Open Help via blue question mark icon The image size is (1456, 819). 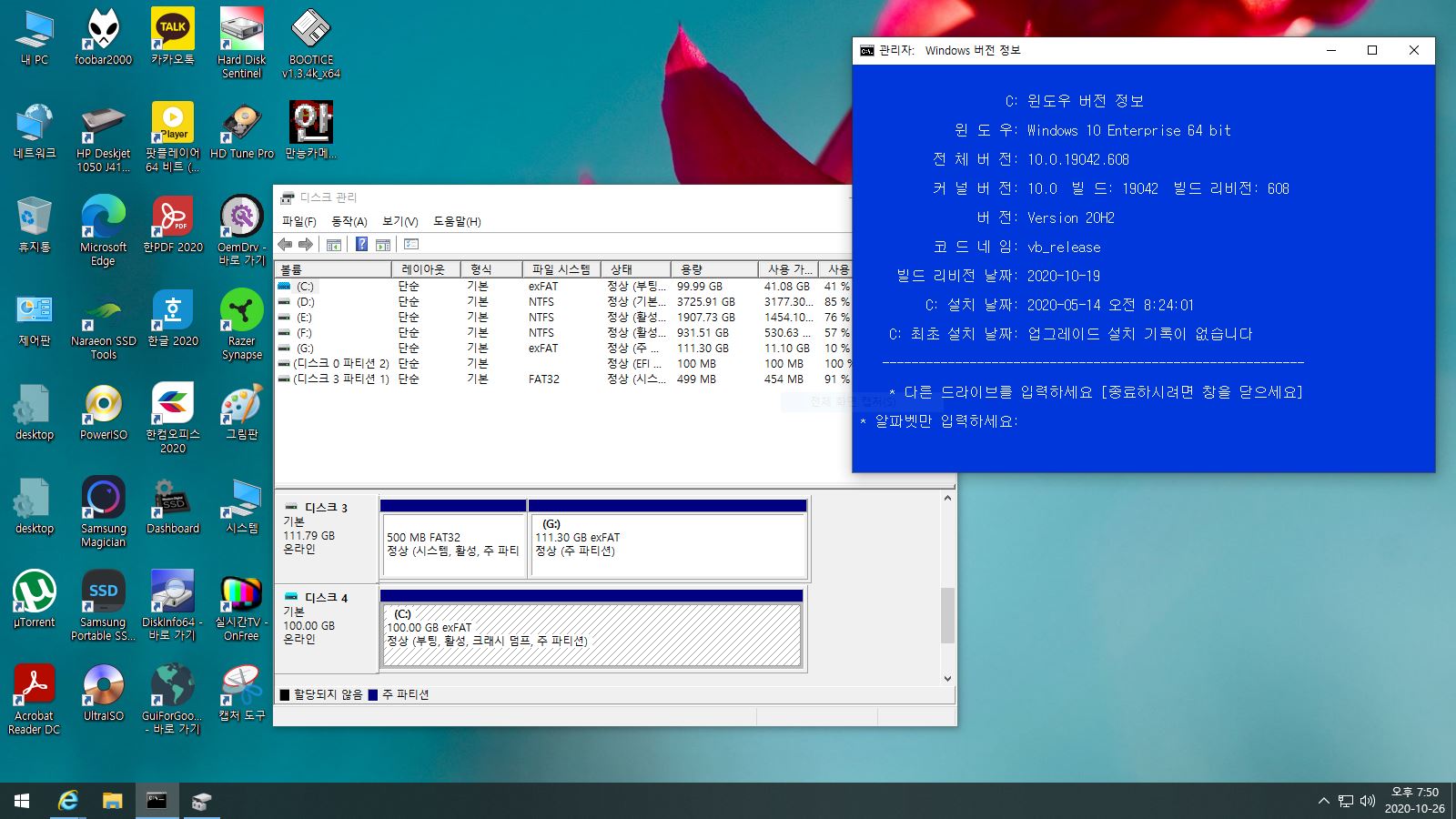361,244
